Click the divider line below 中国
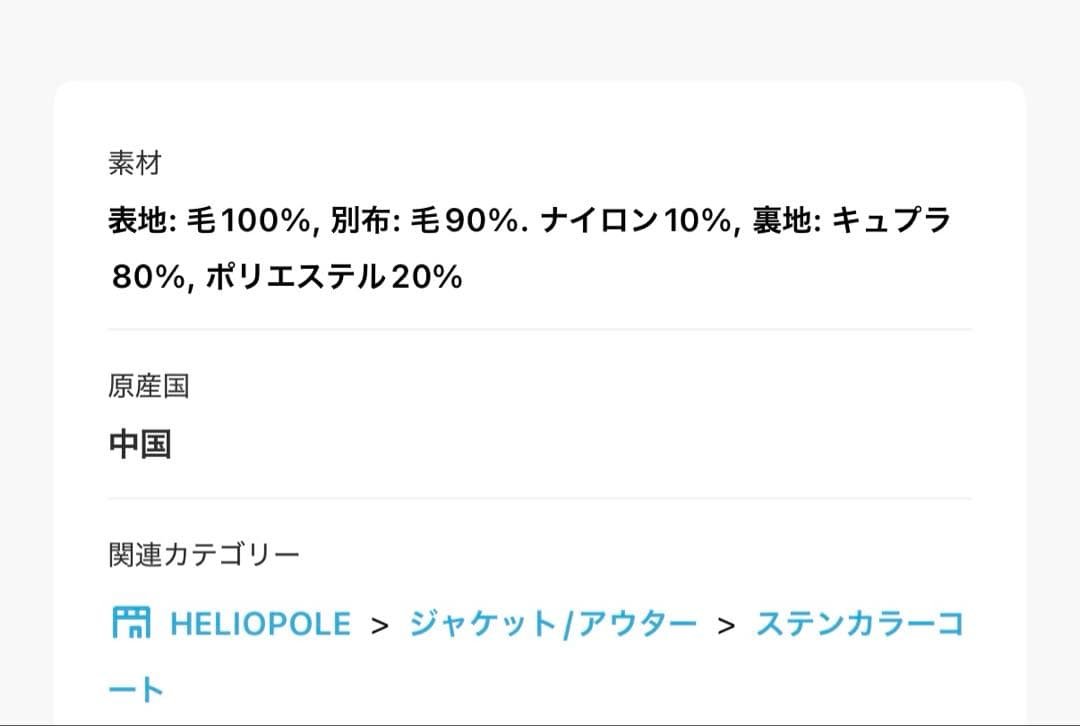The width and height of the screenshot is (1080, 726). tap(540, 498)
